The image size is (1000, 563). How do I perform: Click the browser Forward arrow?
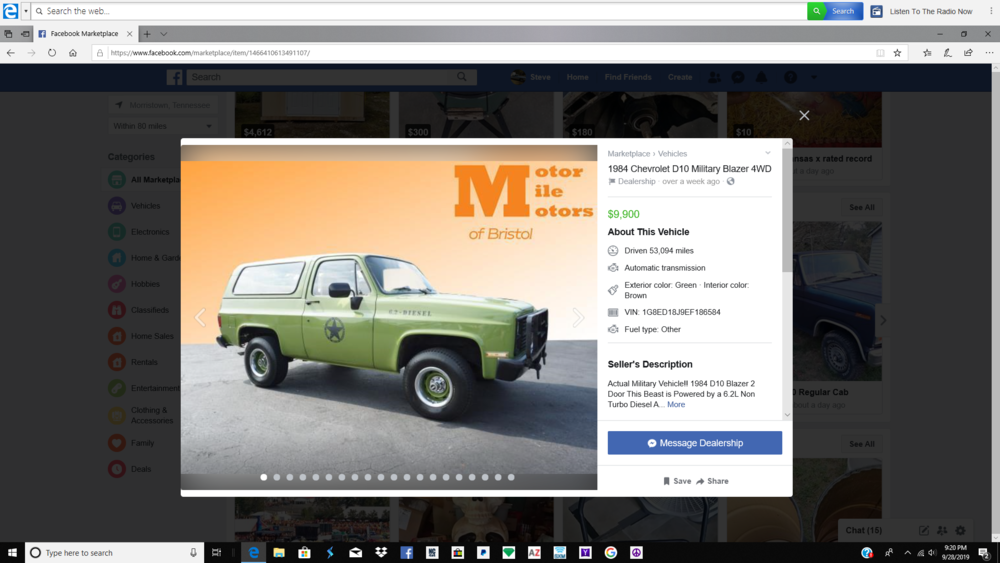tap(31, 53)
